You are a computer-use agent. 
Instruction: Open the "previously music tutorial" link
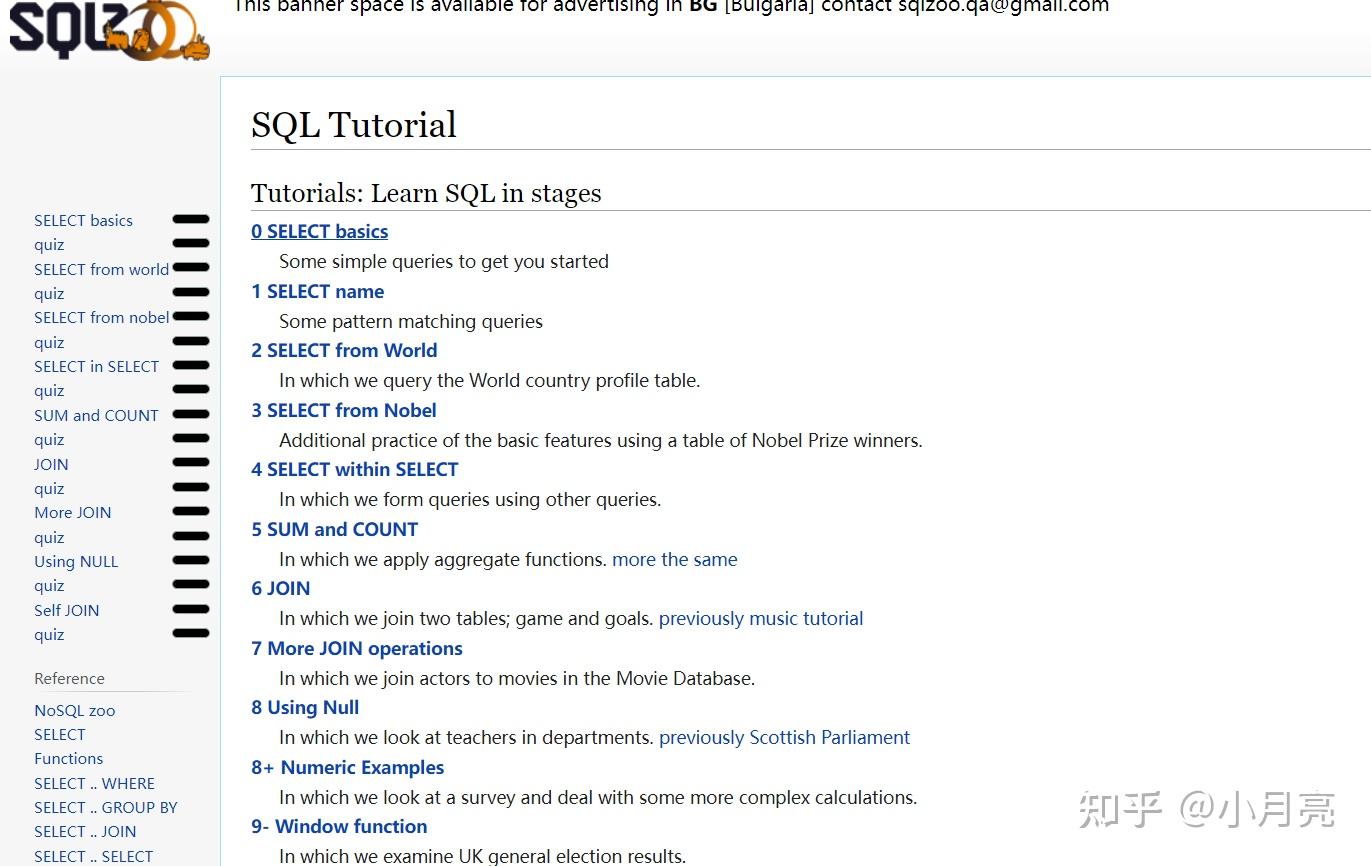point(760,619)
